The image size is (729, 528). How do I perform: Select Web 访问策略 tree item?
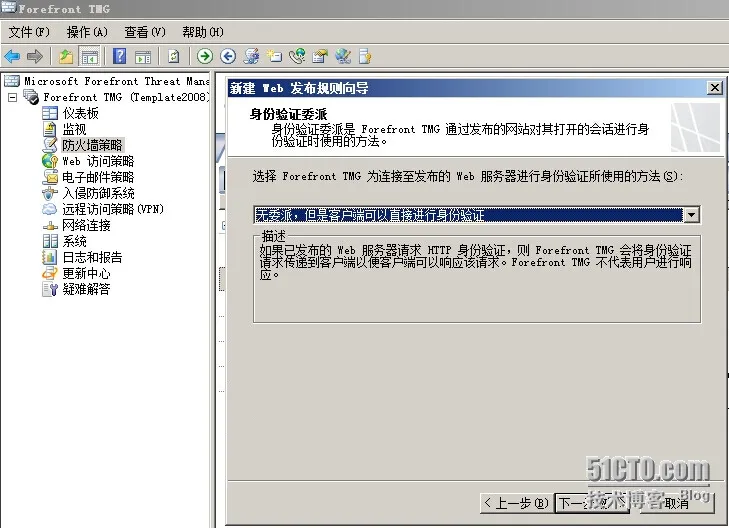(98, 161)
